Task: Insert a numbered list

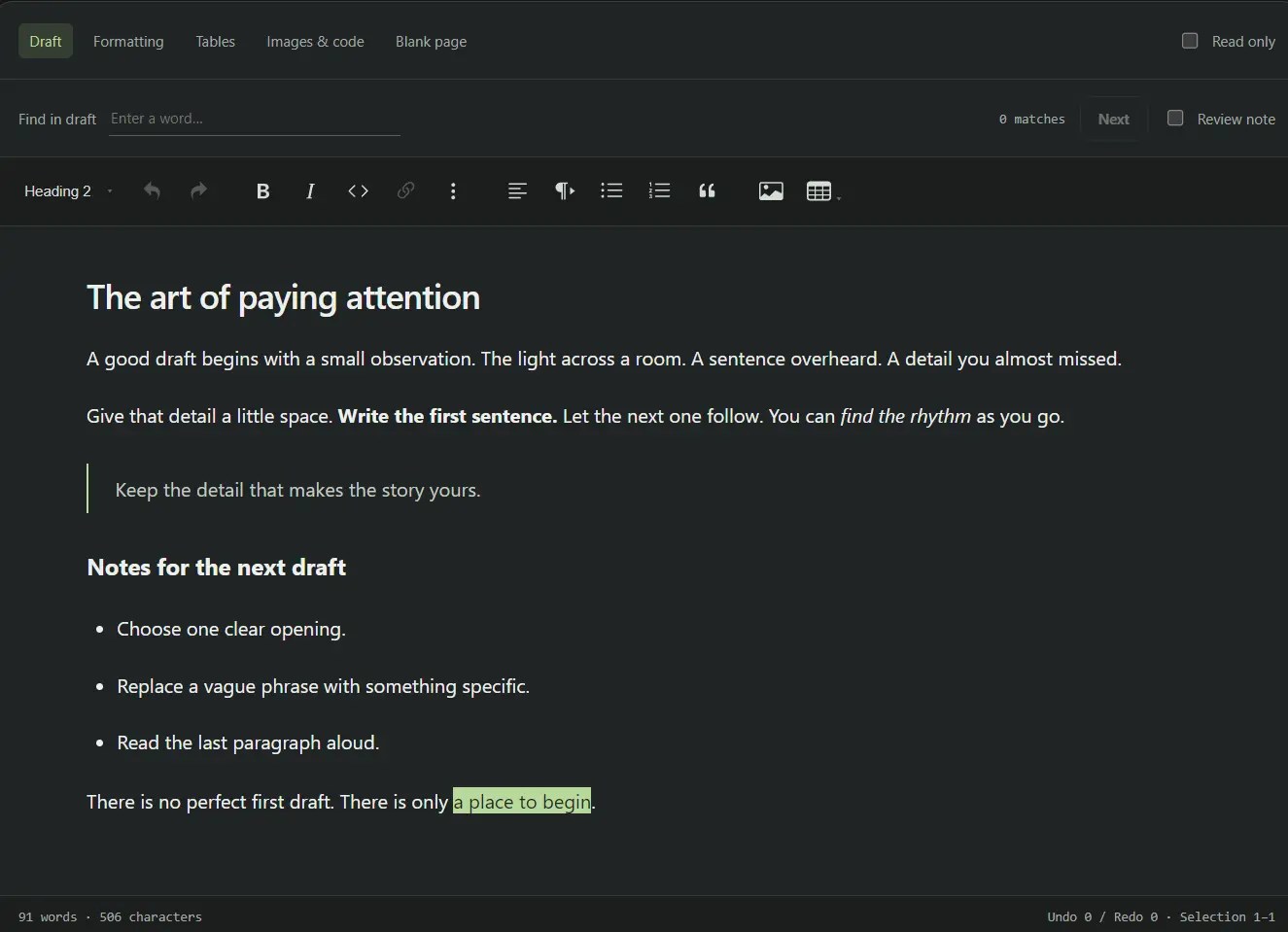Action: click(x=659, y=190)
